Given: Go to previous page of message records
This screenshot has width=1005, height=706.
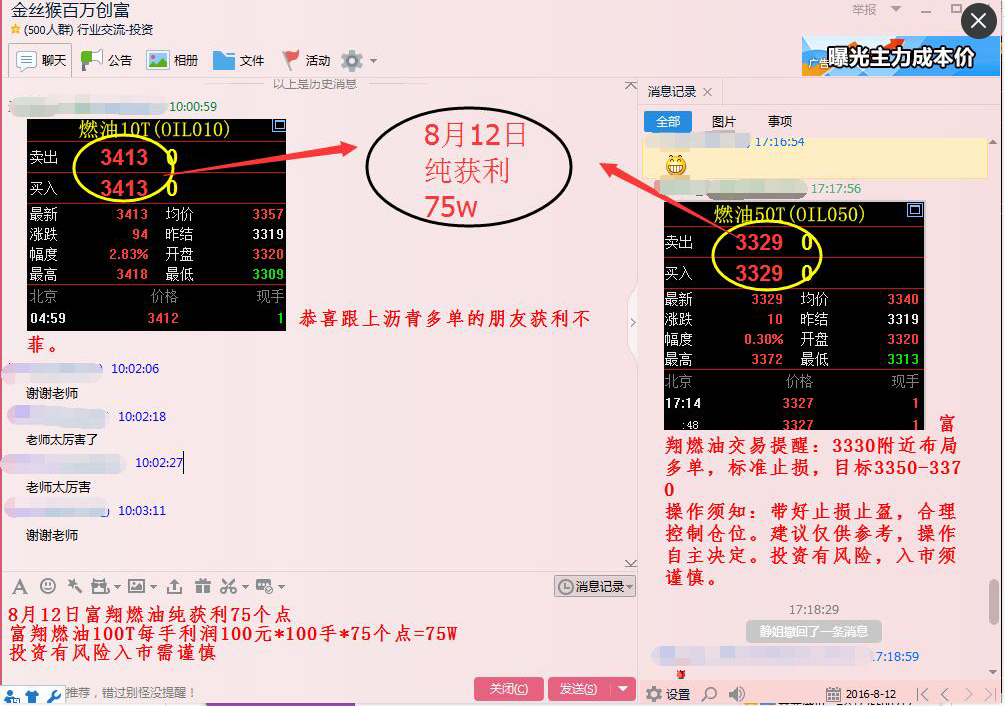Looking at the screenshot, I should tap(945, 694).
